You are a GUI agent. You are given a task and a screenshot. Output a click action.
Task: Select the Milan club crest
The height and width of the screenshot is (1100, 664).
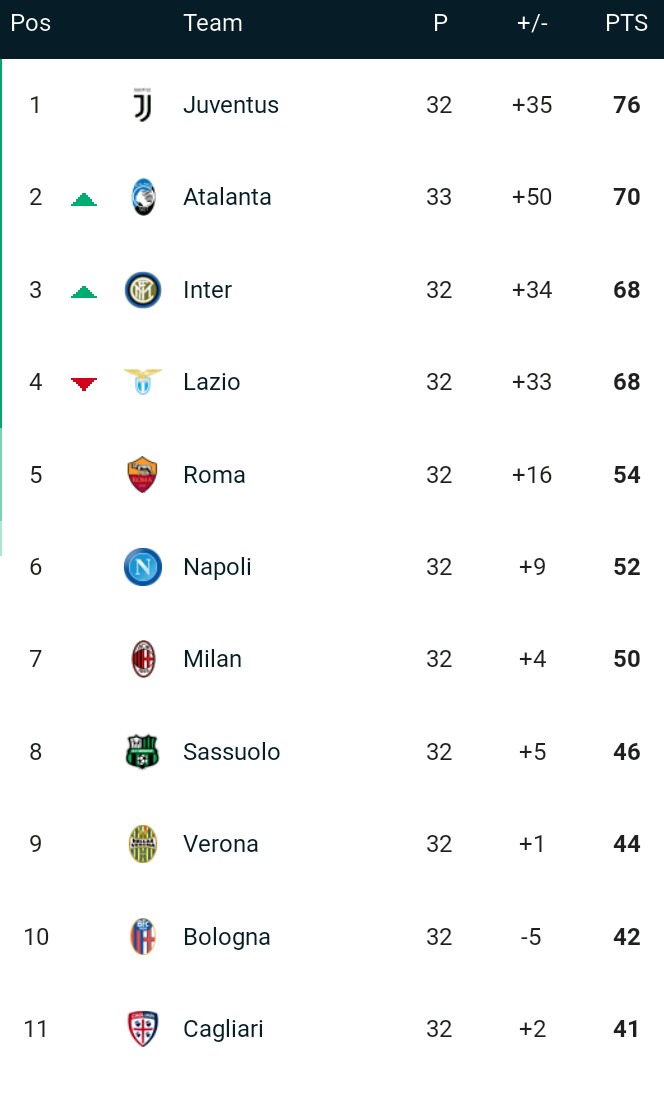coord(143,659)
